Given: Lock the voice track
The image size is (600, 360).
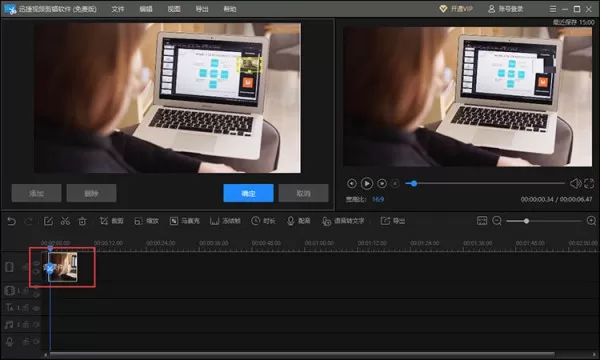Looking at the screenshot, I should (x=26, y=341).
